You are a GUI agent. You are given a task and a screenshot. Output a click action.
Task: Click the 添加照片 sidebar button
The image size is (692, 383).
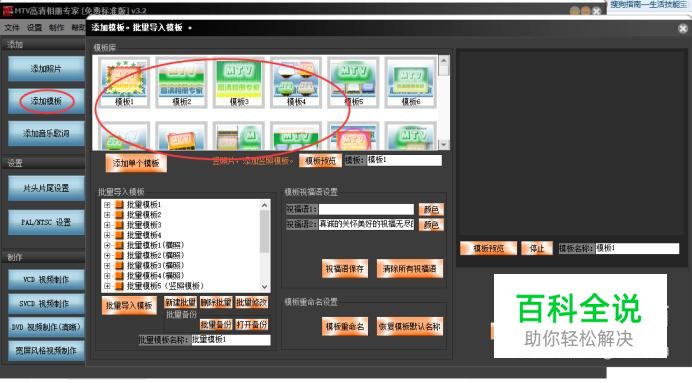(46, 68)
